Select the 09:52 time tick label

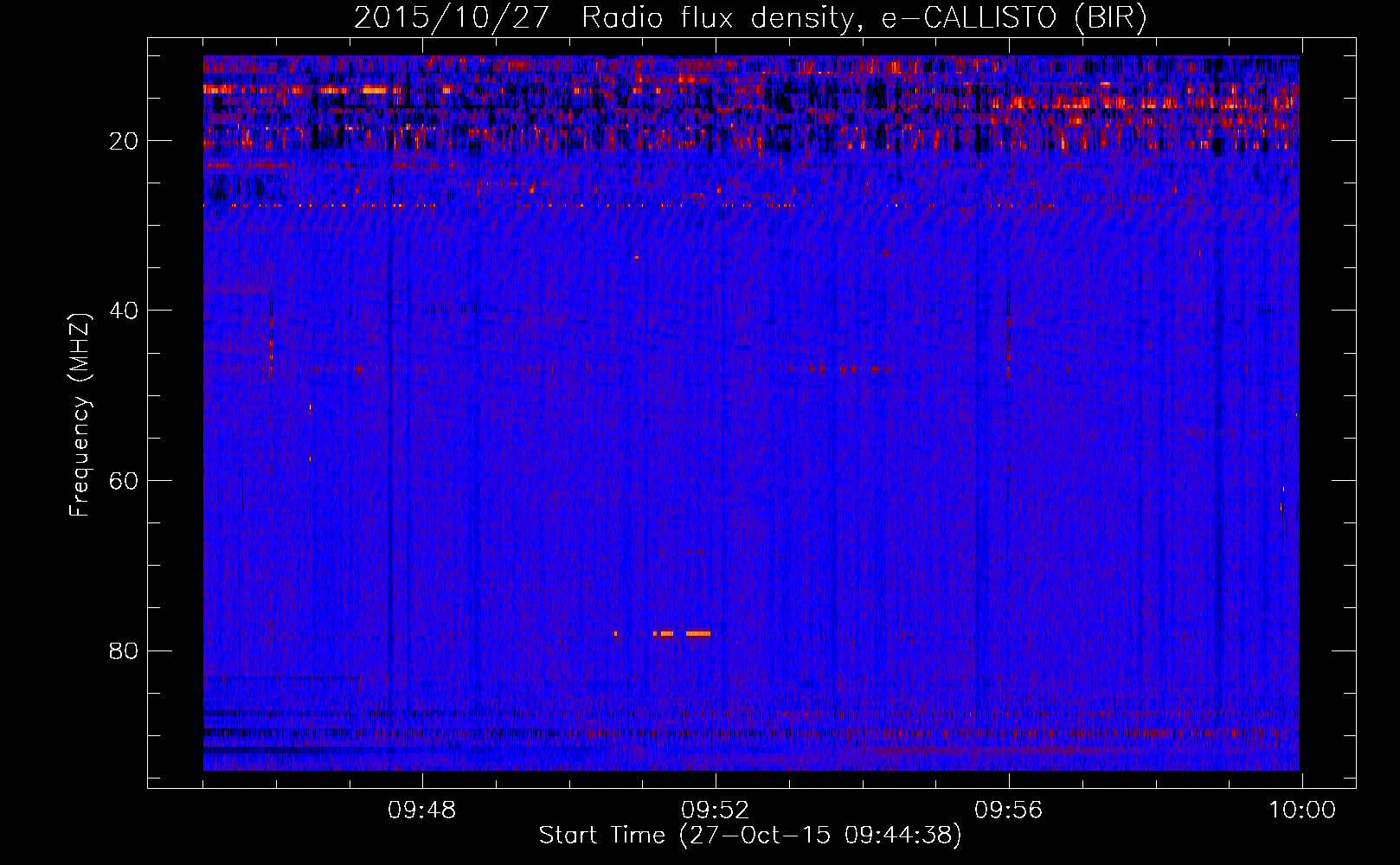(x=716, y=811)
